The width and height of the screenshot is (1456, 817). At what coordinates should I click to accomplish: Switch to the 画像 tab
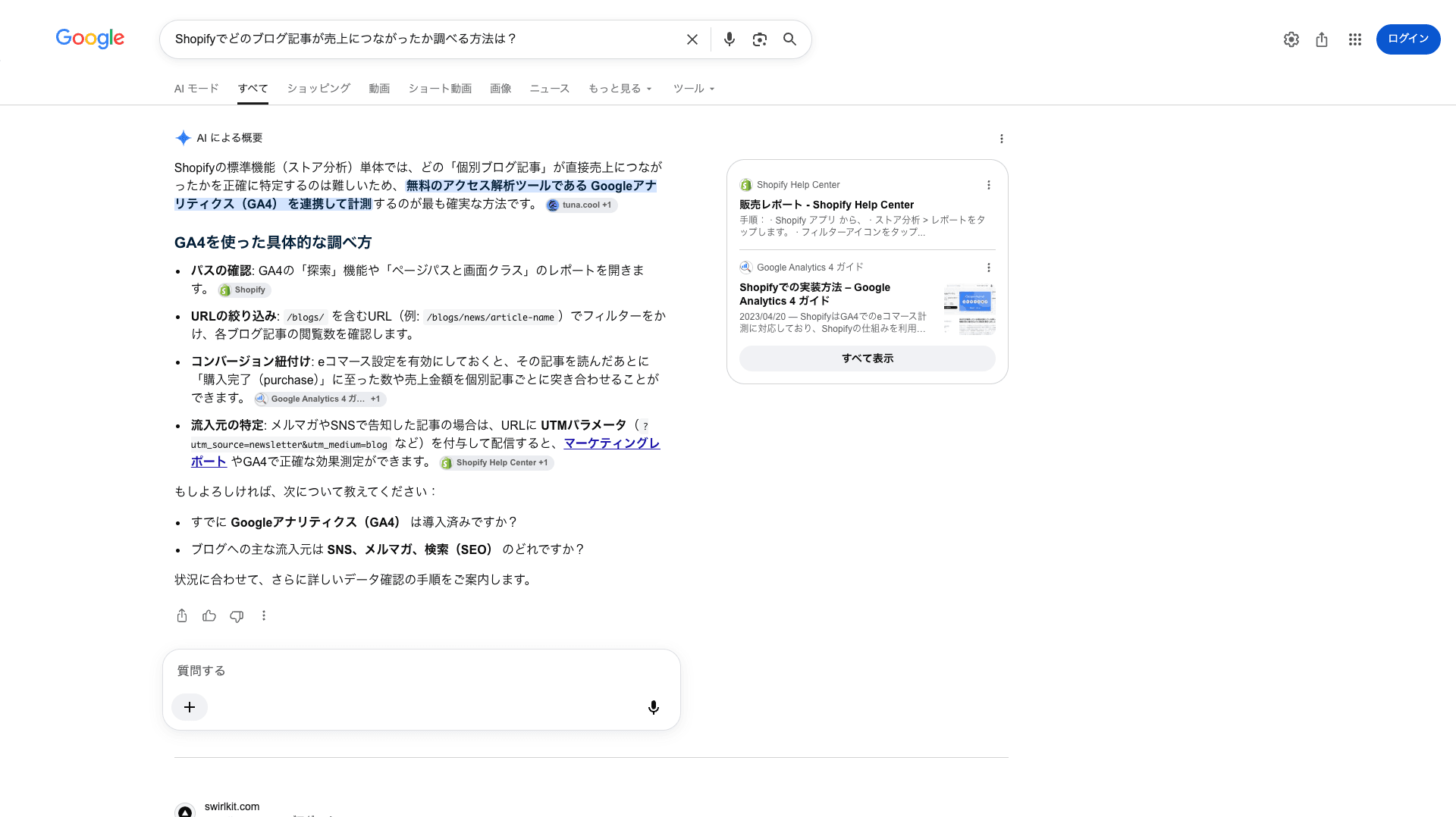coord(500,89)
